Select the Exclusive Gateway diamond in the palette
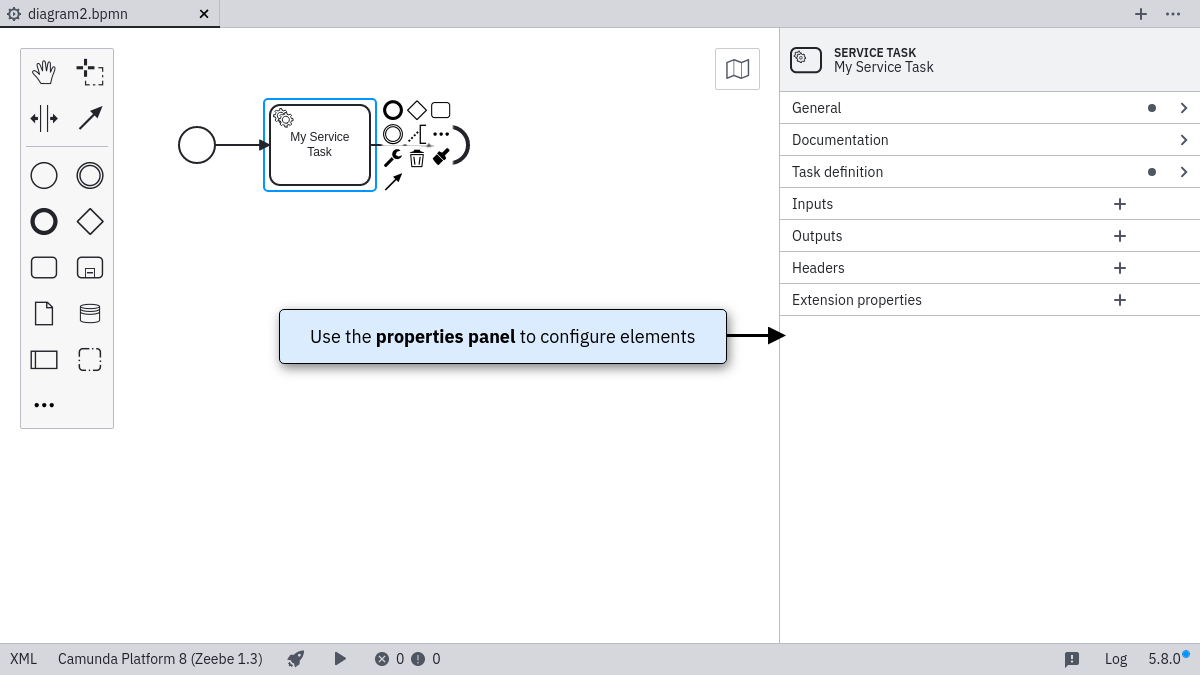Image resolution: width=1200 pixels, height=675 pixels. pyautogui.click(x=90, y=221)
